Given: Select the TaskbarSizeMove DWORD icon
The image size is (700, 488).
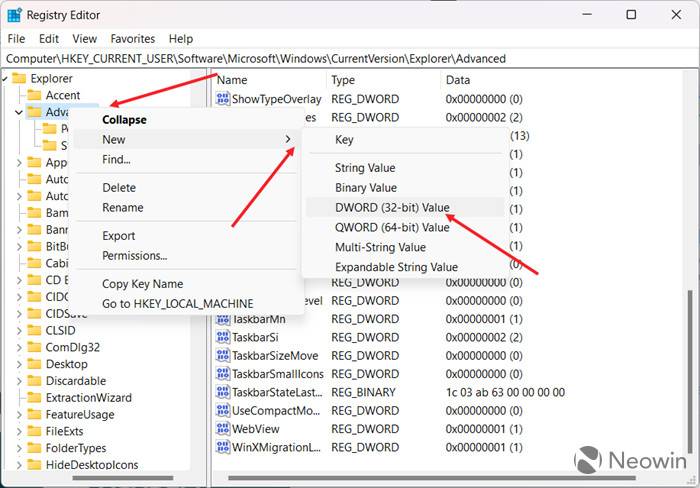Looking at the screenshot, I should click(223, 356).
